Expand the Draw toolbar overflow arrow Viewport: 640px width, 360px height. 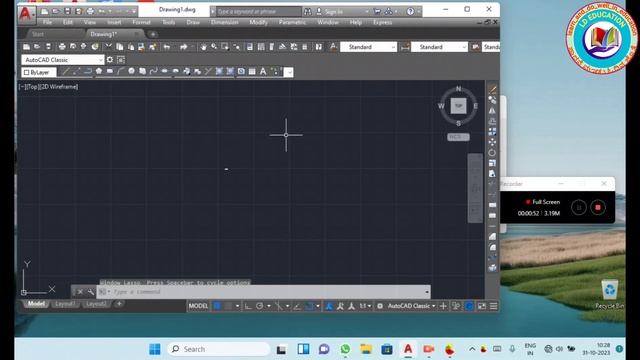(289, 72)
